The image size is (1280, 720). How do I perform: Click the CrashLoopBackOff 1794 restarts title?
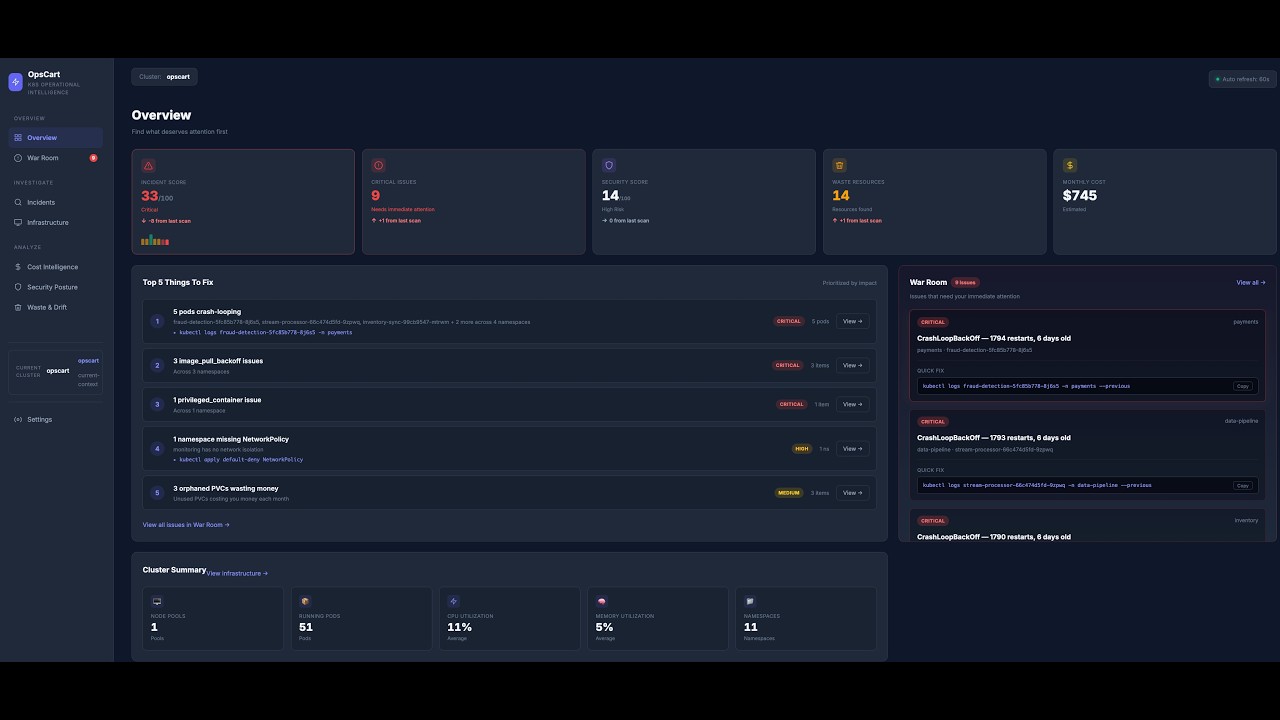pyautogui.click(x=994, y=338)
